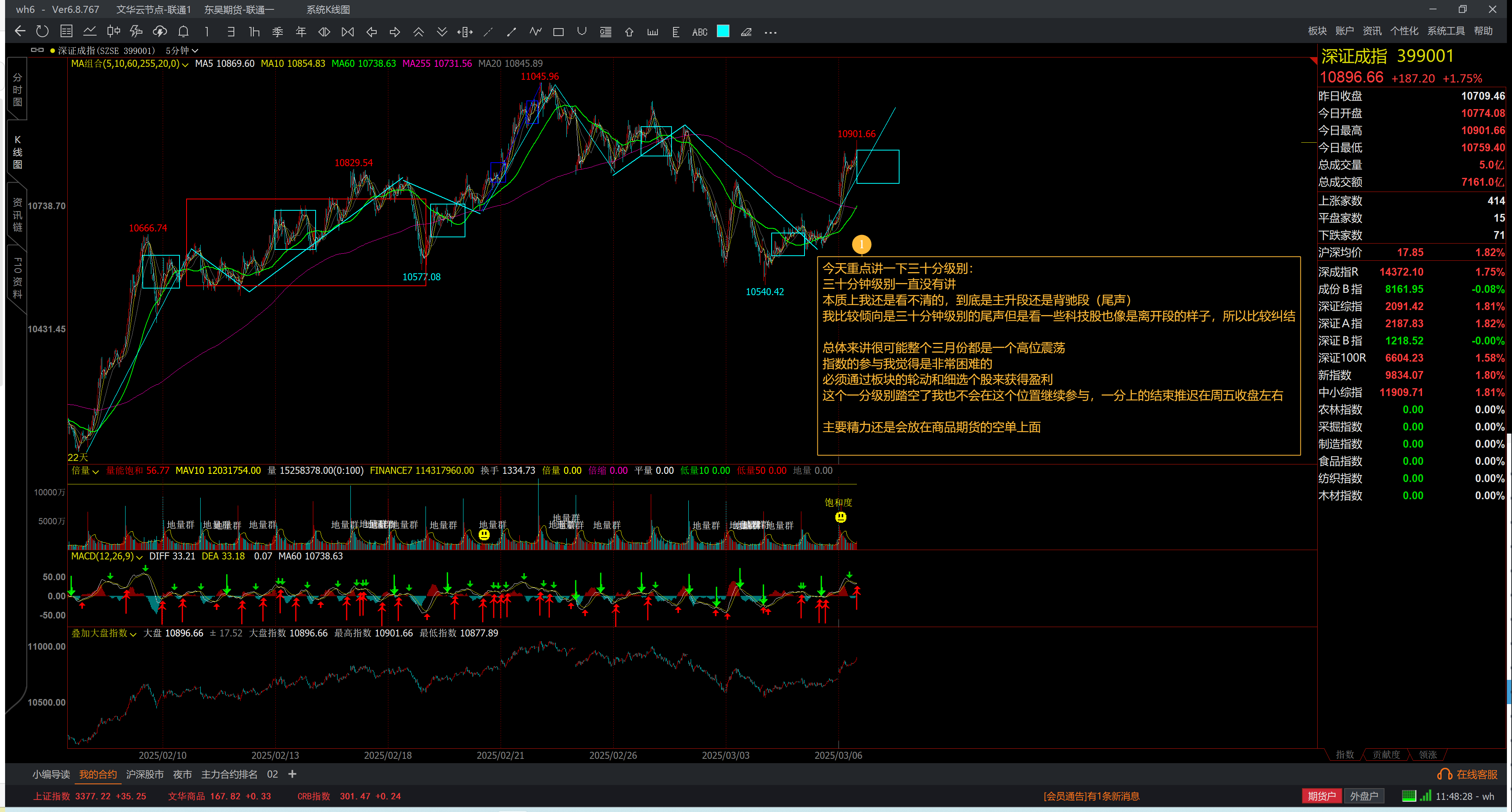Click the double-up chevron icon
Image resolution: width=1512 pixels, height=812 pixels.
point(418,32)
